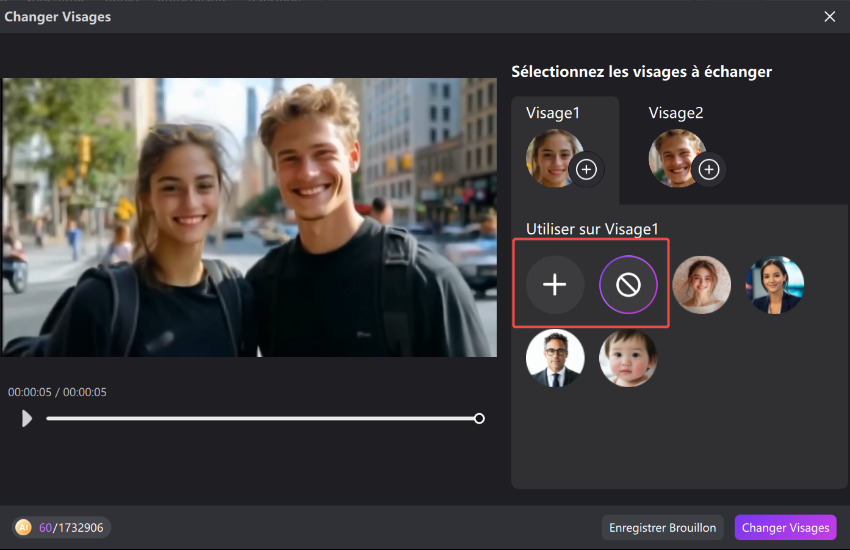
Task: Play the video preview
Action: [26, 419]
